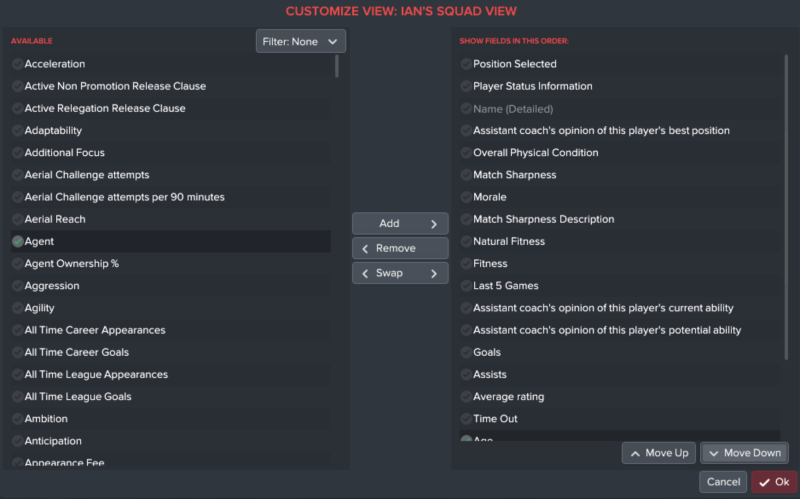Viewport: 800px width, 499px height.
Task: Click the up chevron on Move Up
Action: coord(635,454)
